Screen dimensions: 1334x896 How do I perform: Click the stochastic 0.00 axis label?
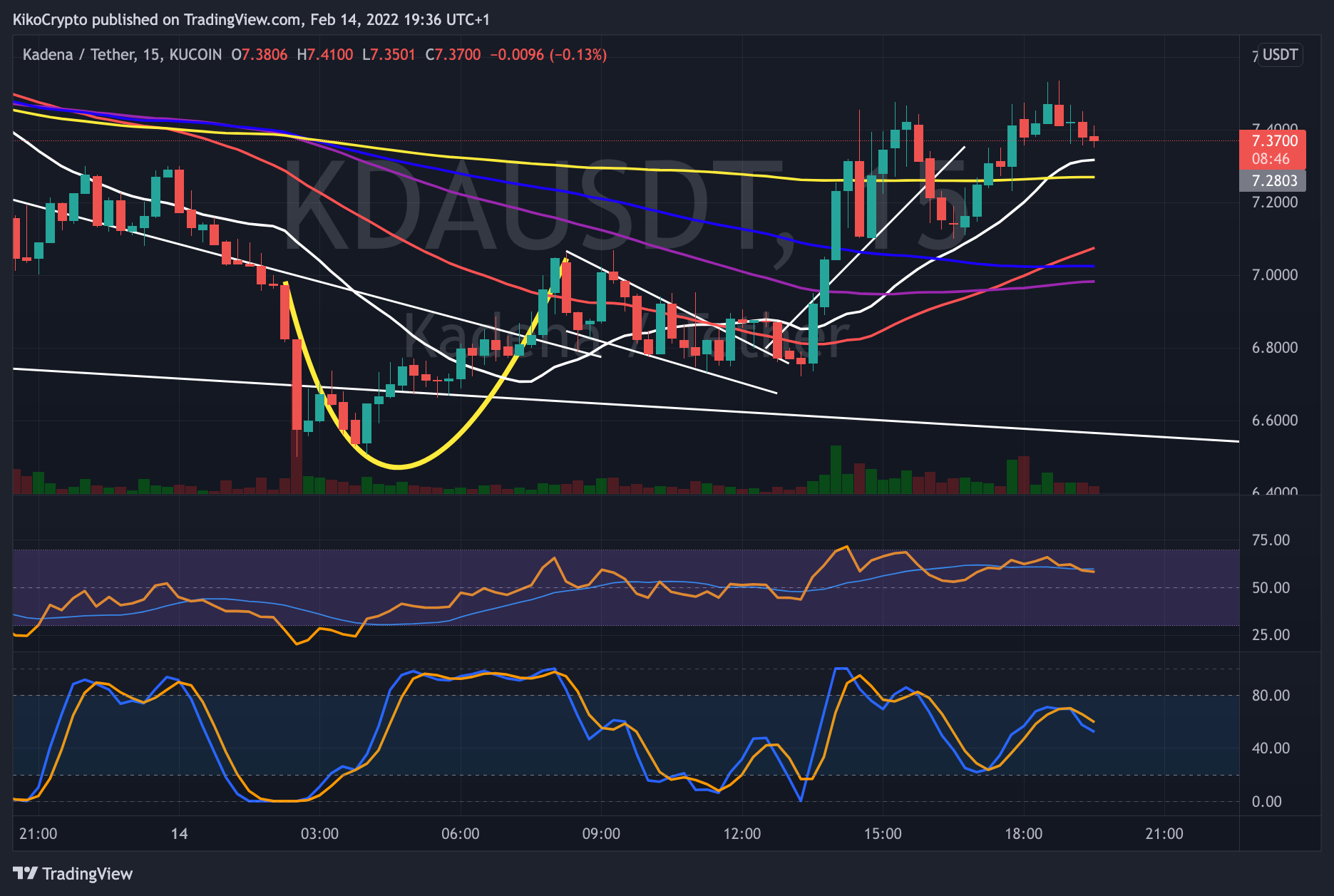click(1267, 801)
